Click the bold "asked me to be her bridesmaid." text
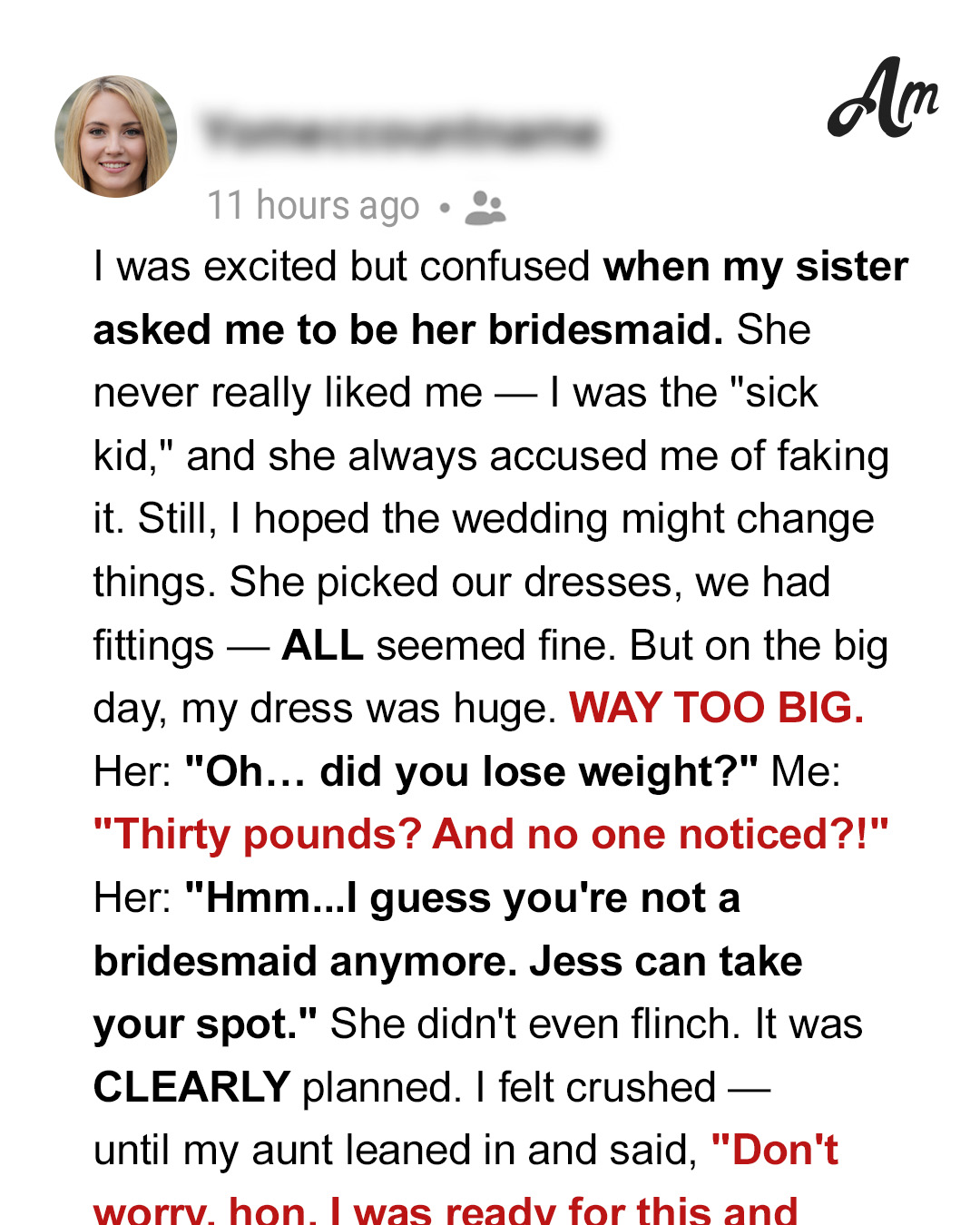Screen dimensions: 980x1225 click(408, 329)
